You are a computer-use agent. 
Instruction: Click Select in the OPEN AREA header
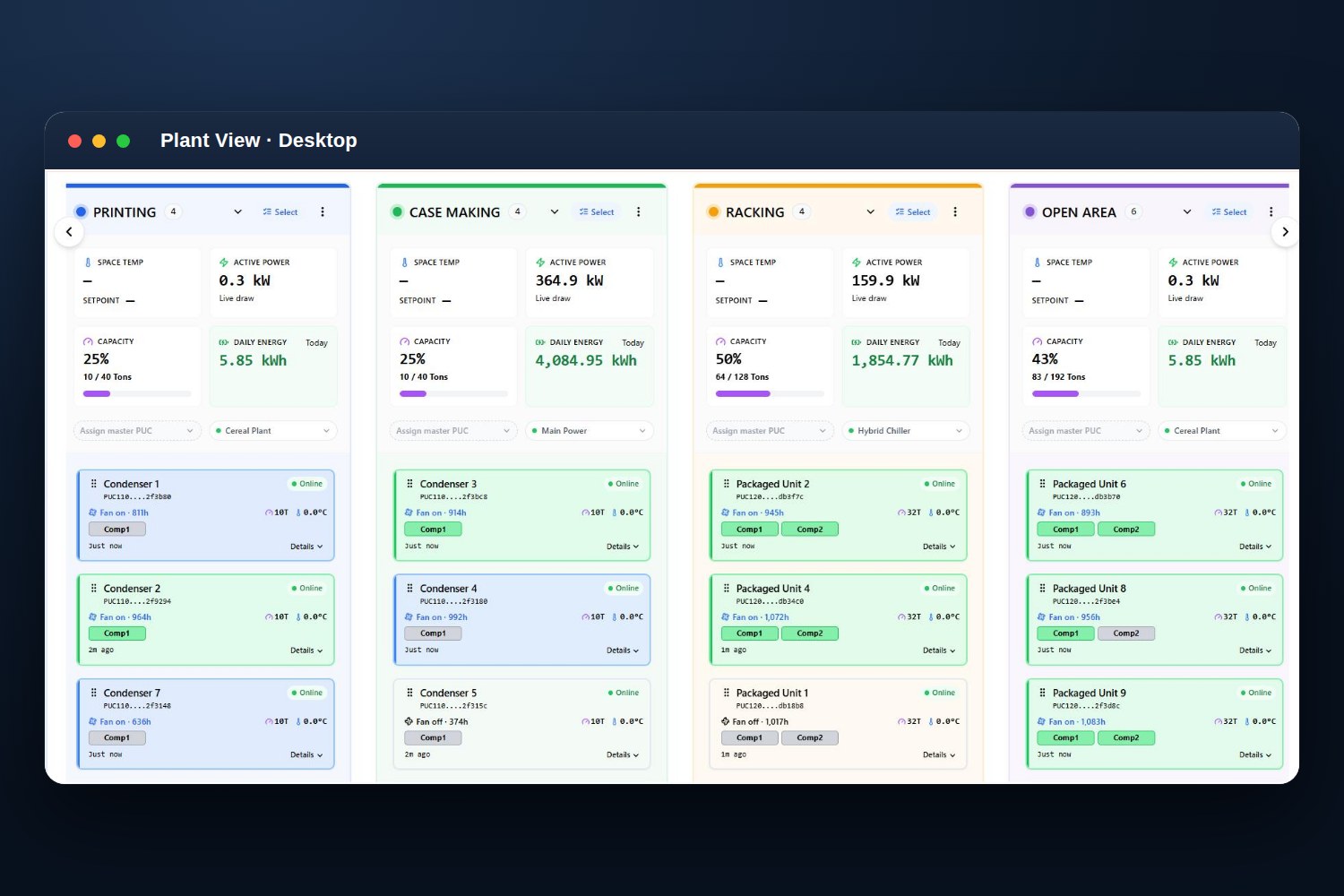(1229, 212)
